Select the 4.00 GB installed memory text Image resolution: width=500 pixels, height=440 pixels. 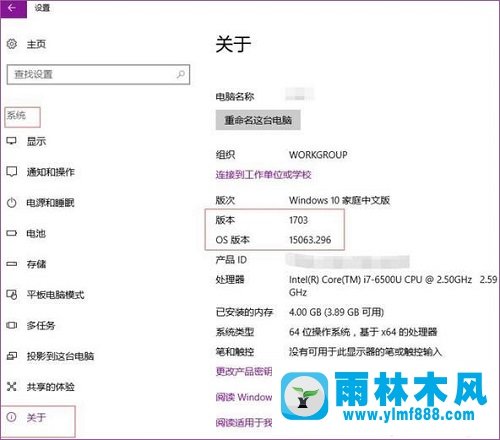[x=336, y=312]
